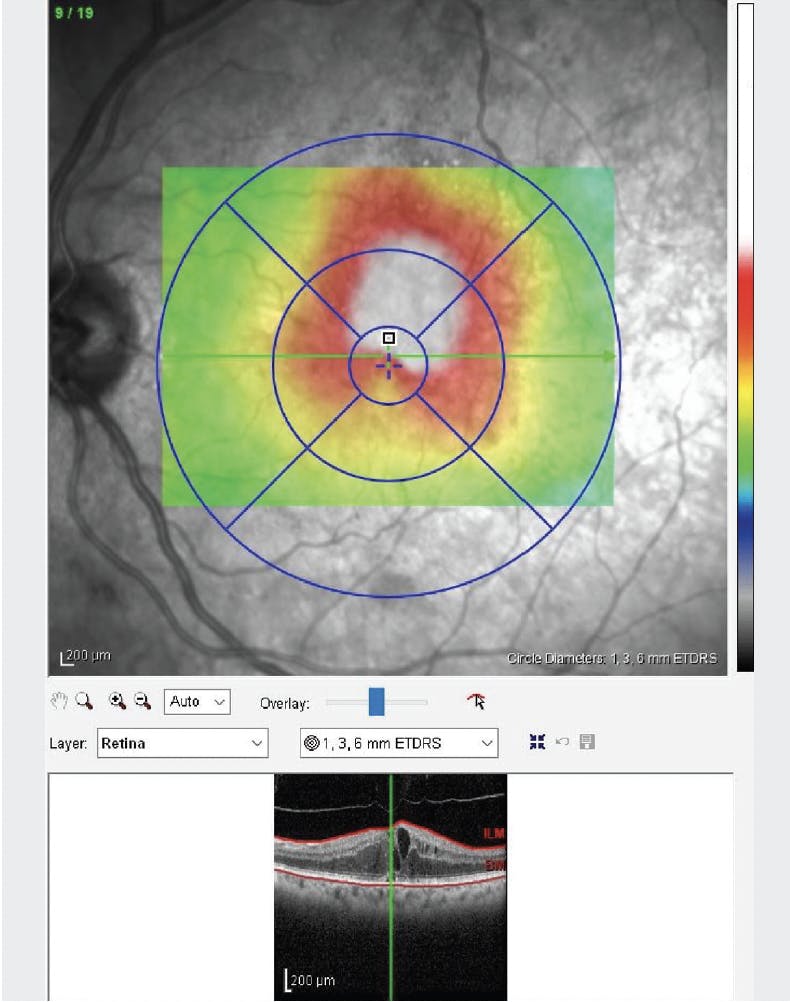Click the red ILM label in the B-scan
The image size is (790, 1002).
pos(493,833)
